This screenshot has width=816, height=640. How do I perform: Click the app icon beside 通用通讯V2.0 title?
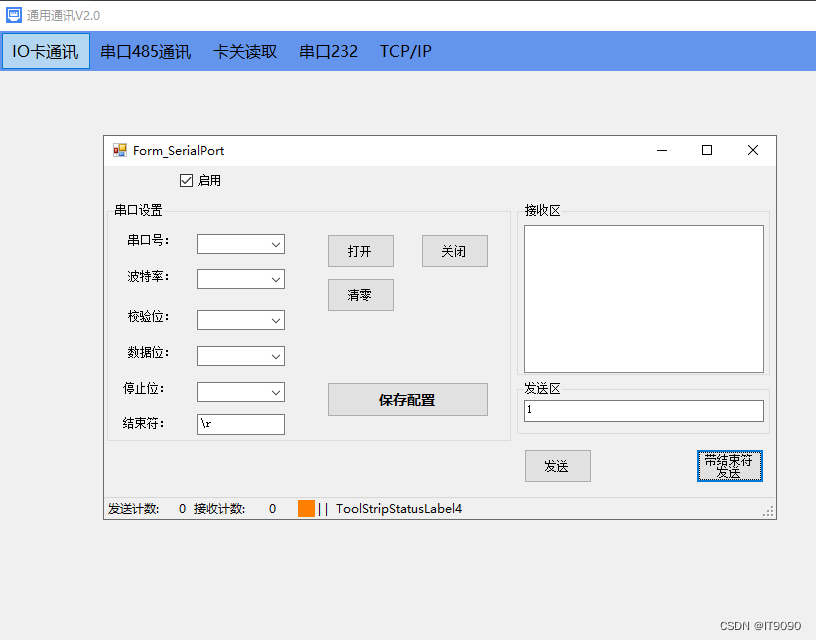[14, 15]
